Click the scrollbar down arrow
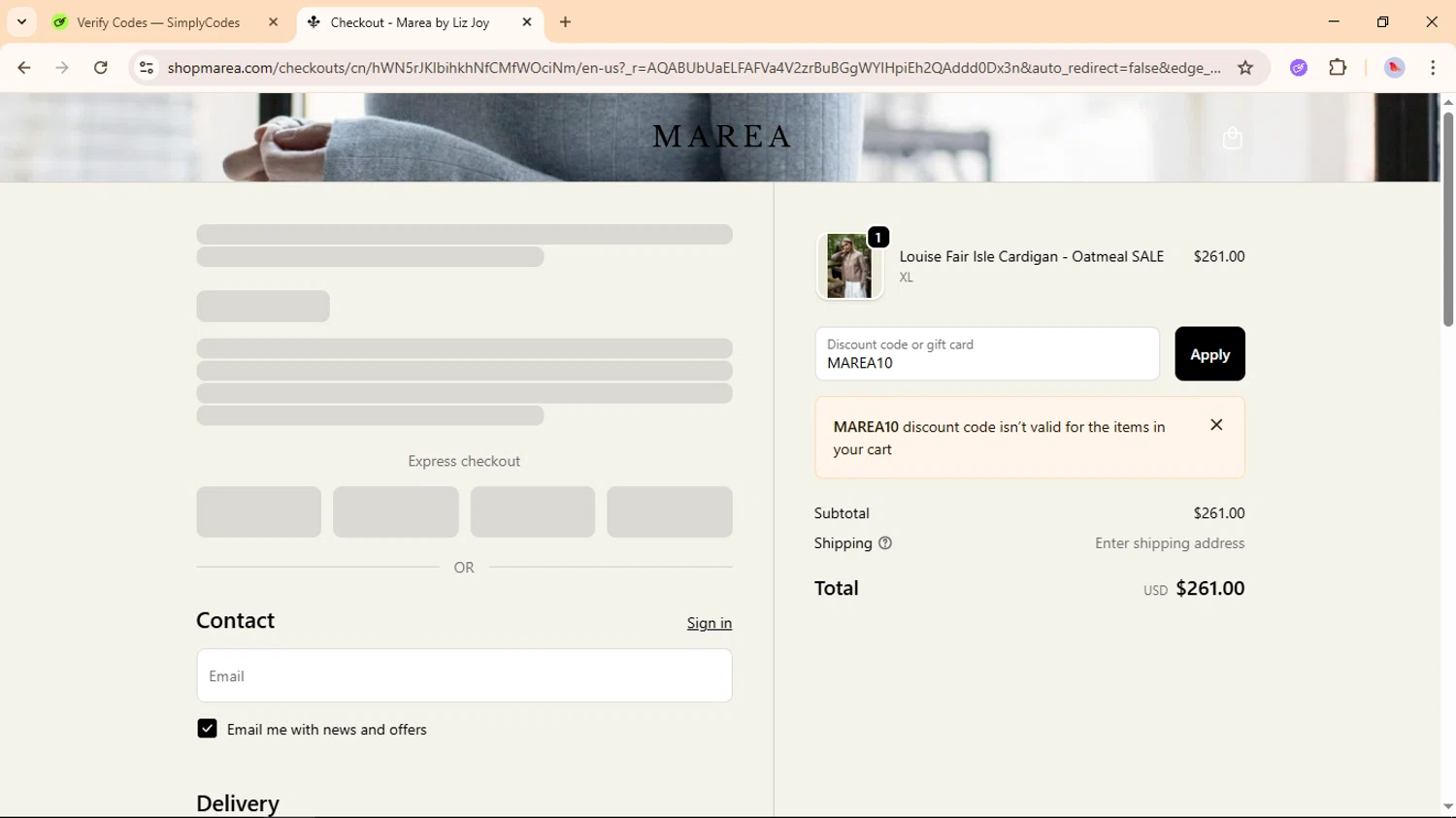The image size is (1456, 818). tap(1447, 807)
